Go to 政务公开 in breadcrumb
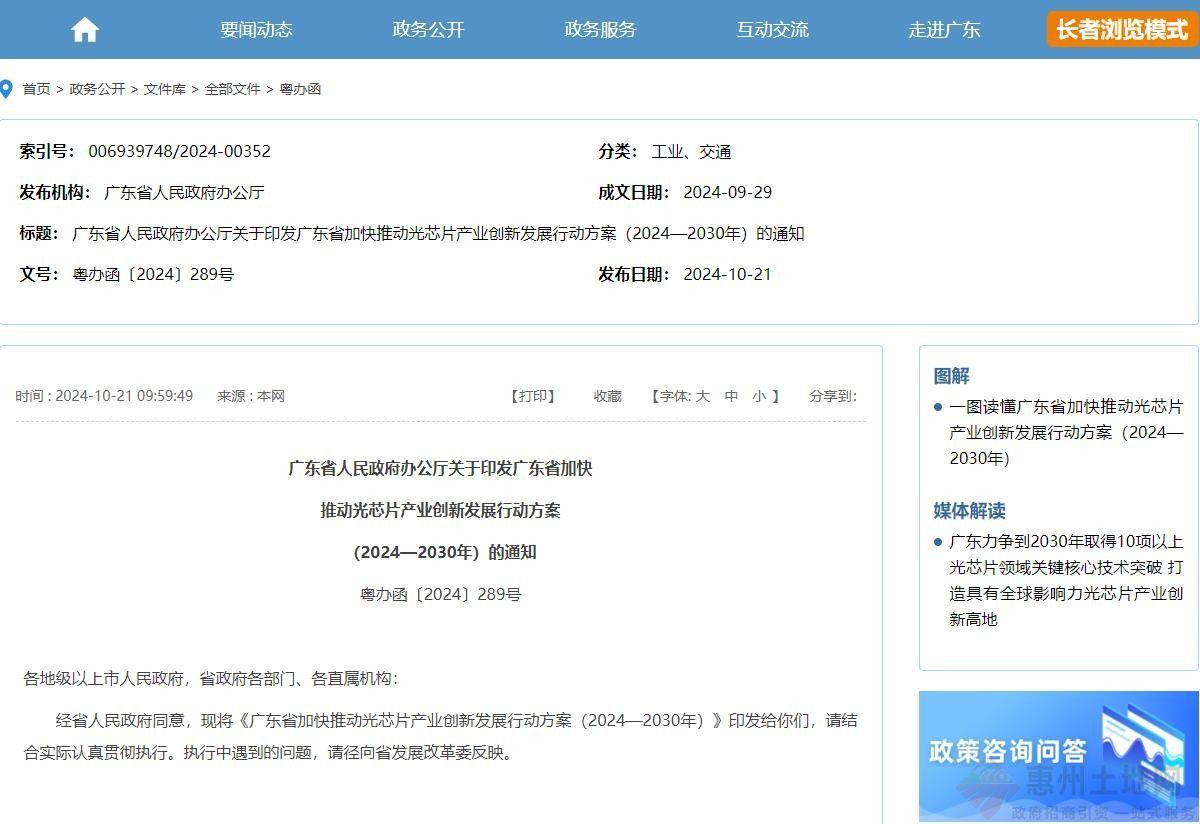 [x=97, y=89]
